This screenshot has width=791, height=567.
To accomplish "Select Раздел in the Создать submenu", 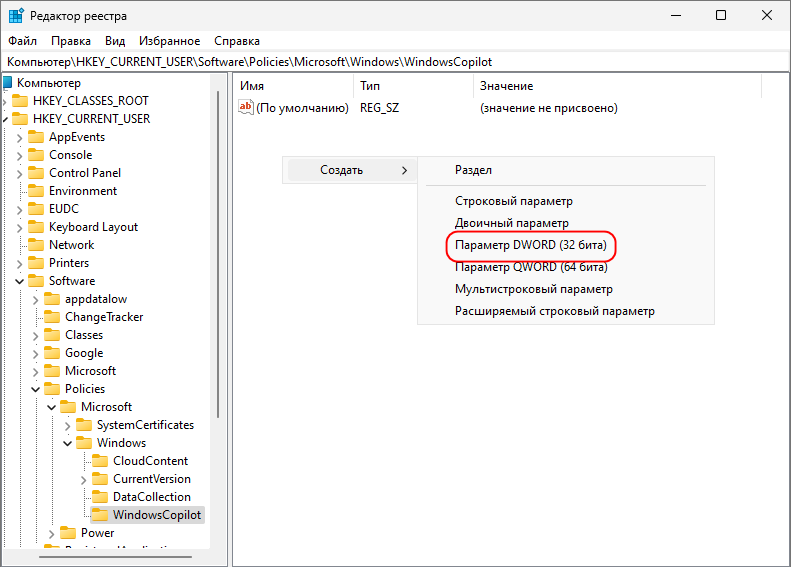I will 473,171.
